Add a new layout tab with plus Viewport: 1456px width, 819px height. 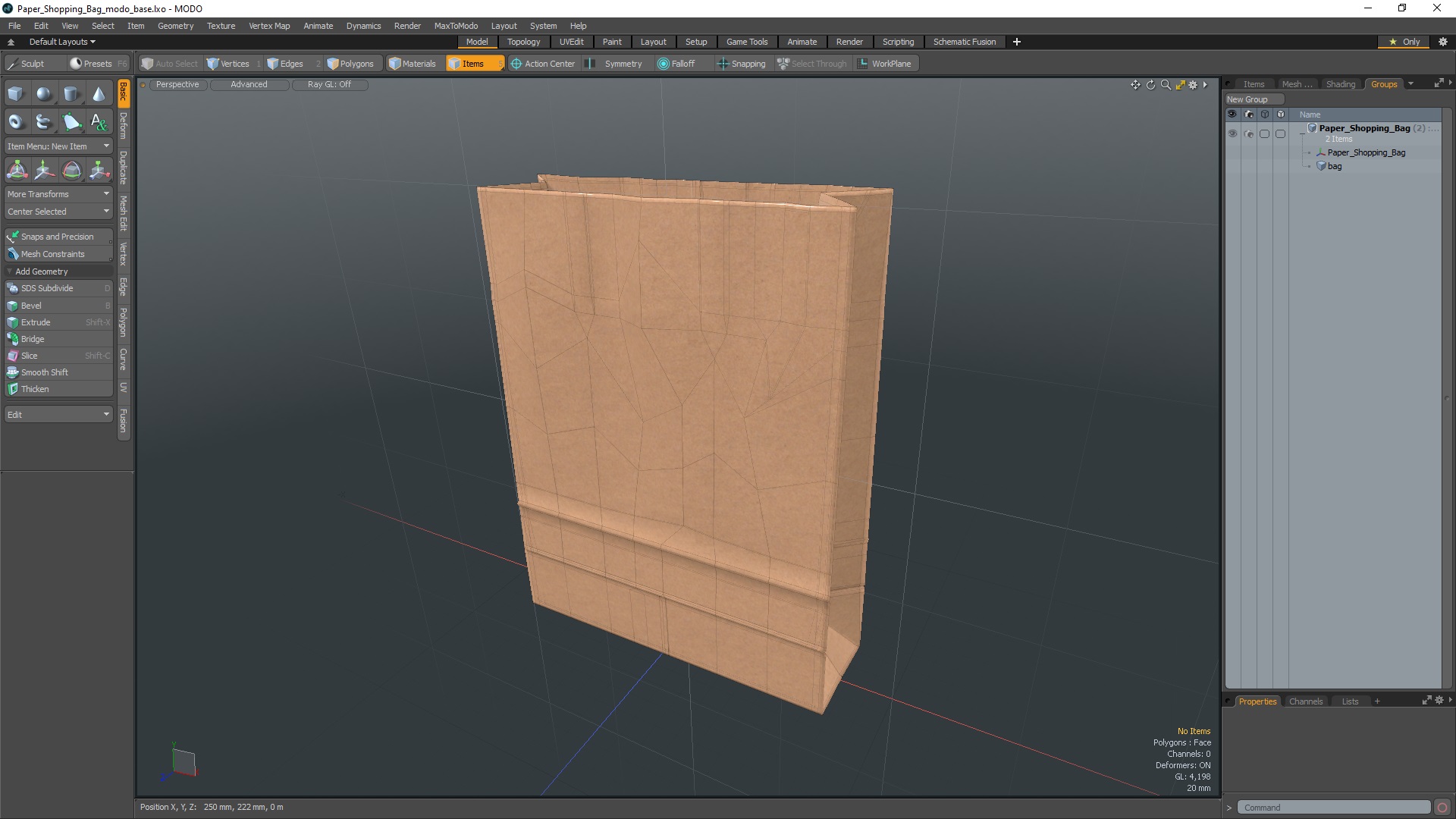[1017, 42]
